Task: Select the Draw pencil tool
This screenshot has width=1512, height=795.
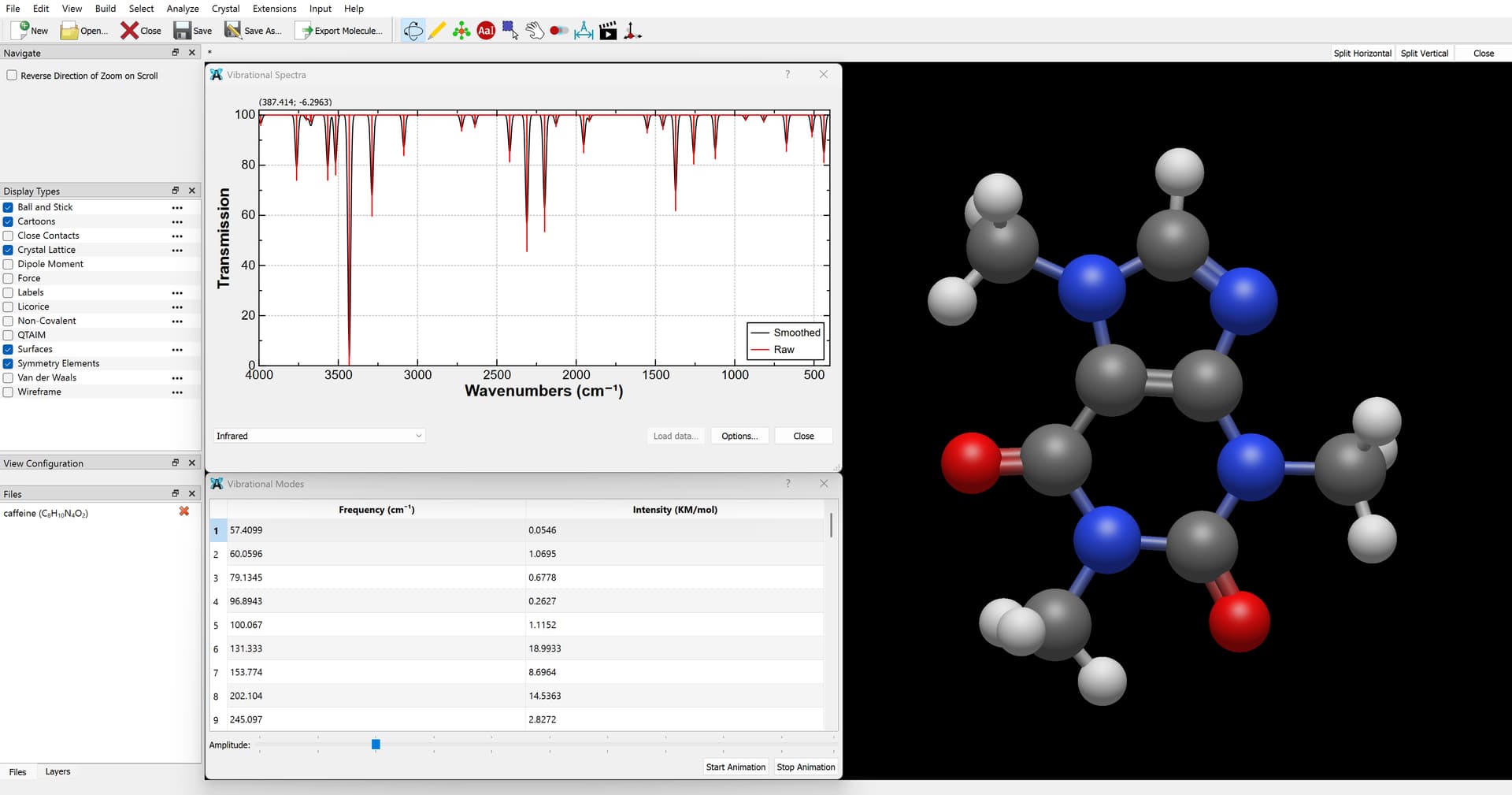Action: [437, 31]
